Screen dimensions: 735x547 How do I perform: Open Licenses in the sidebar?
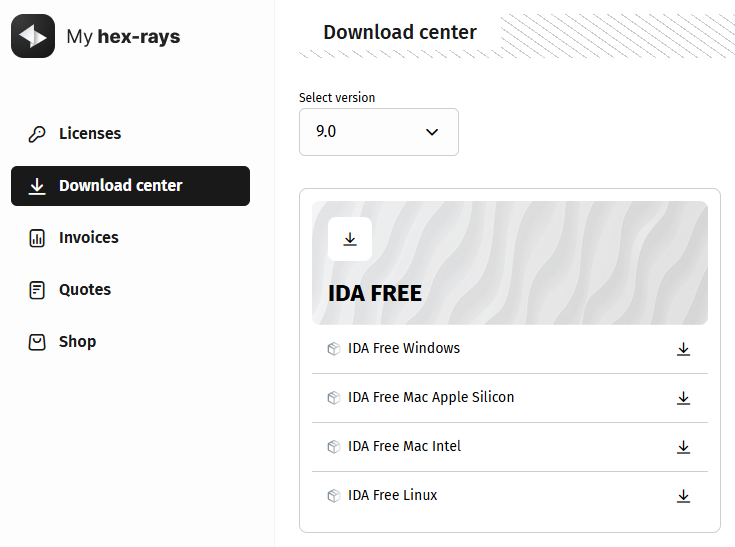point(130,134)
